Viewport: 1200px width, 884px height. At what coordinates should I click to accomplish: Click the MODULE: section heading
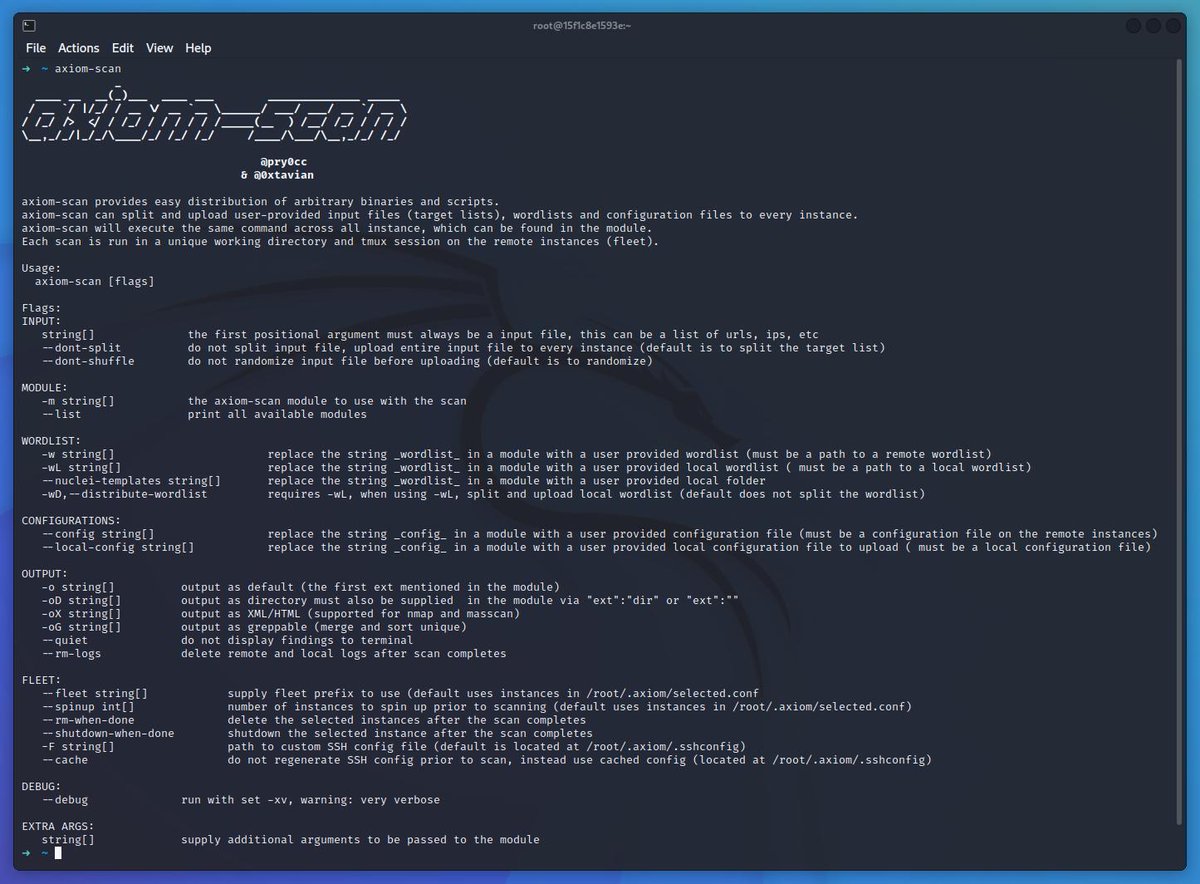[44, 387]
